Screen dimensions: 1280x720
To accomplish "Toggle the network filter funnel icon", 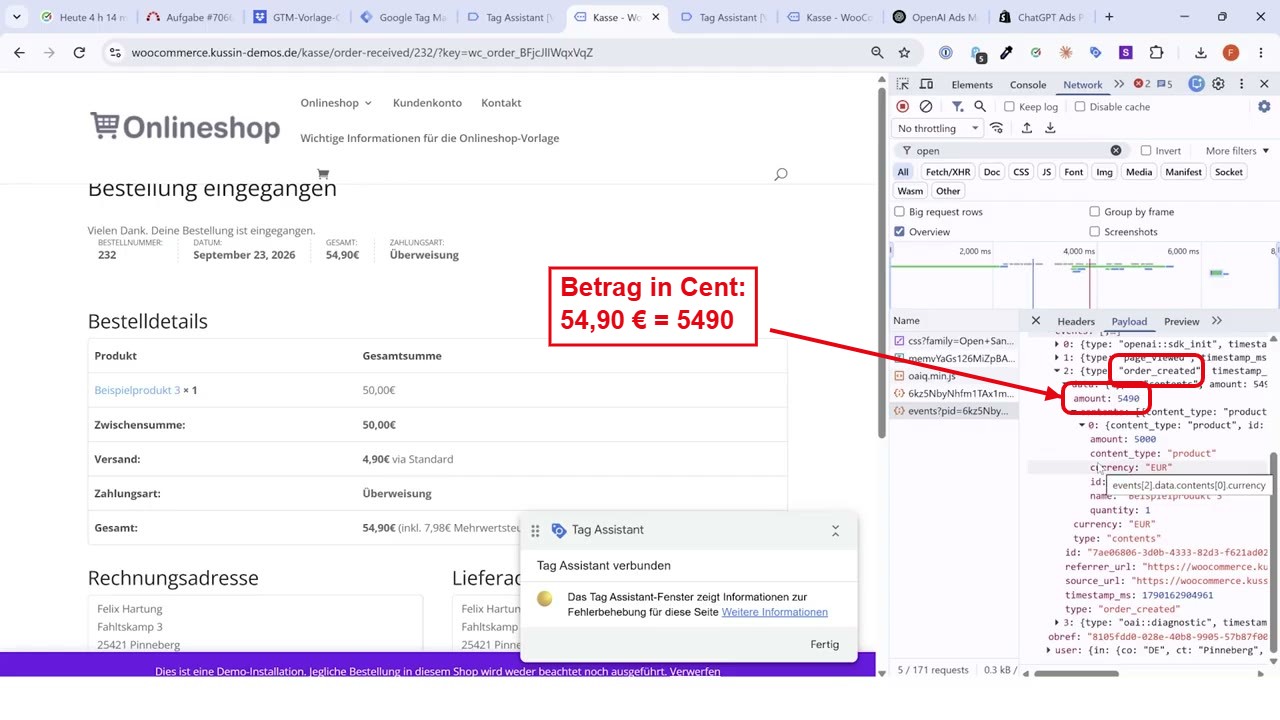I will coord(957,106).
